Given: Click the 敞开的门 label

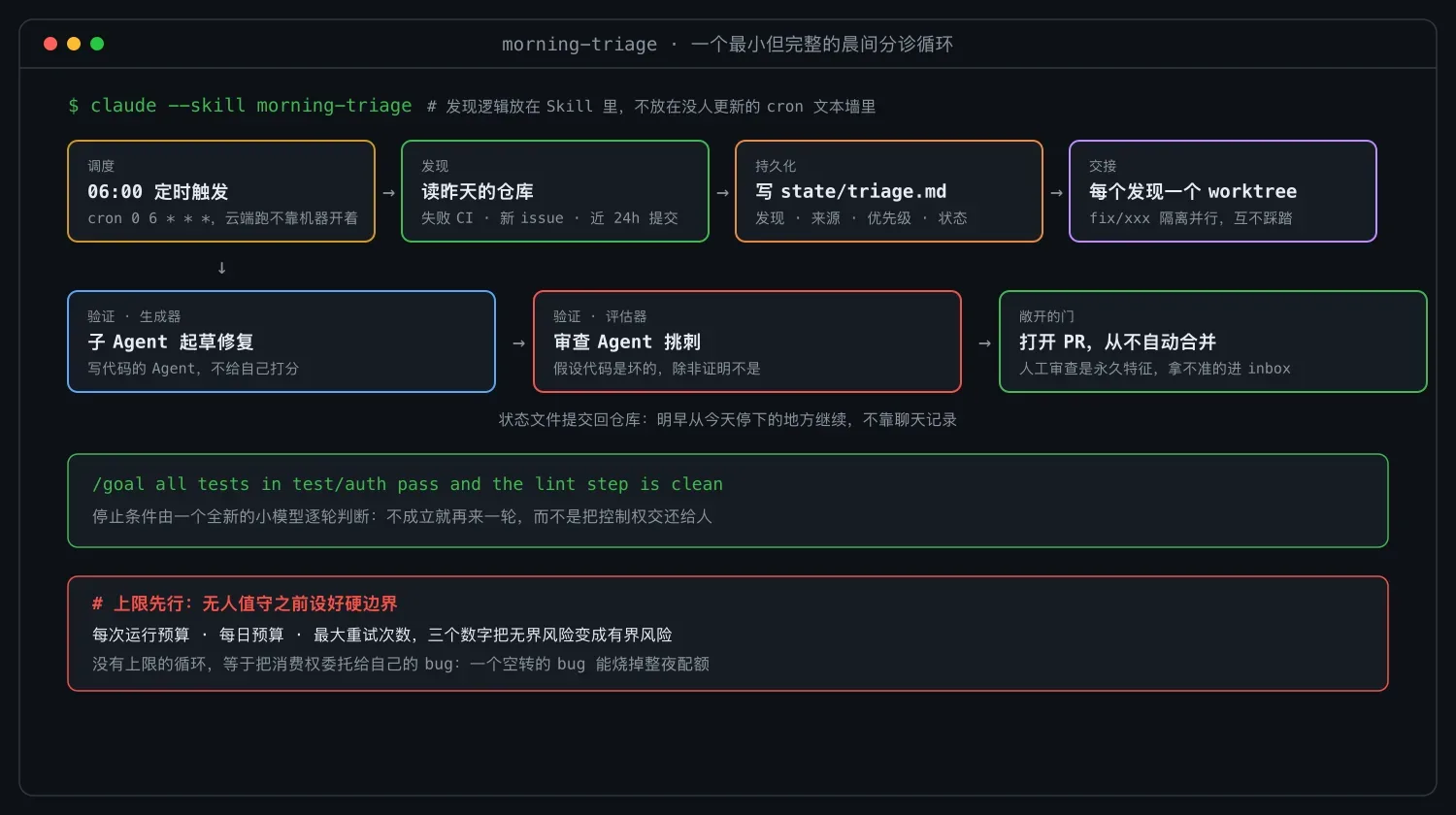Looking at the screenshot, I should pyautogui.click(x=1046, y=316).
